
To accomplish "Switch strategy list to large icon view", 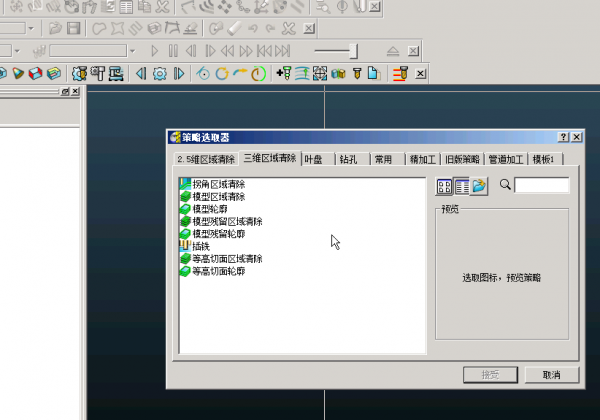I will [444, 186].
